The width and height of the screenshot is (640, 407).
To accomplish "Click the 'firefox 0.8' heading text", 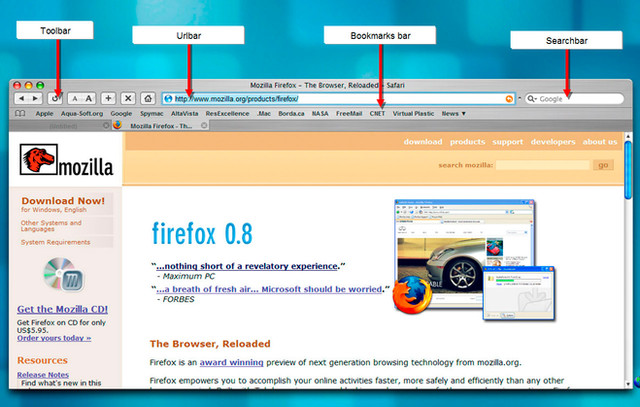I will (x=202, y=233).
